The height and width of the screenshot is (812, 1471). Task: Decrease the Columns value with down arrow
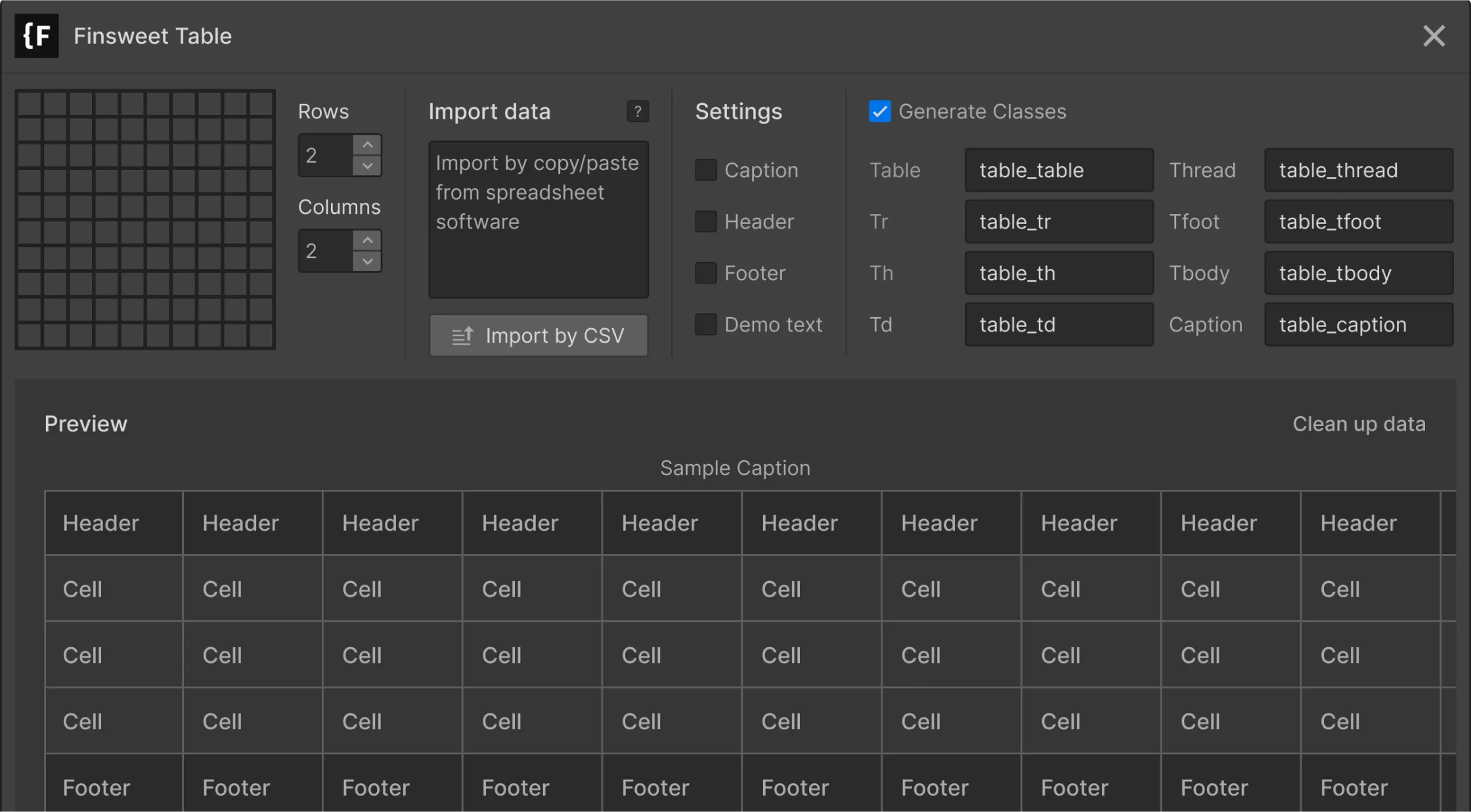click(367, 262)
